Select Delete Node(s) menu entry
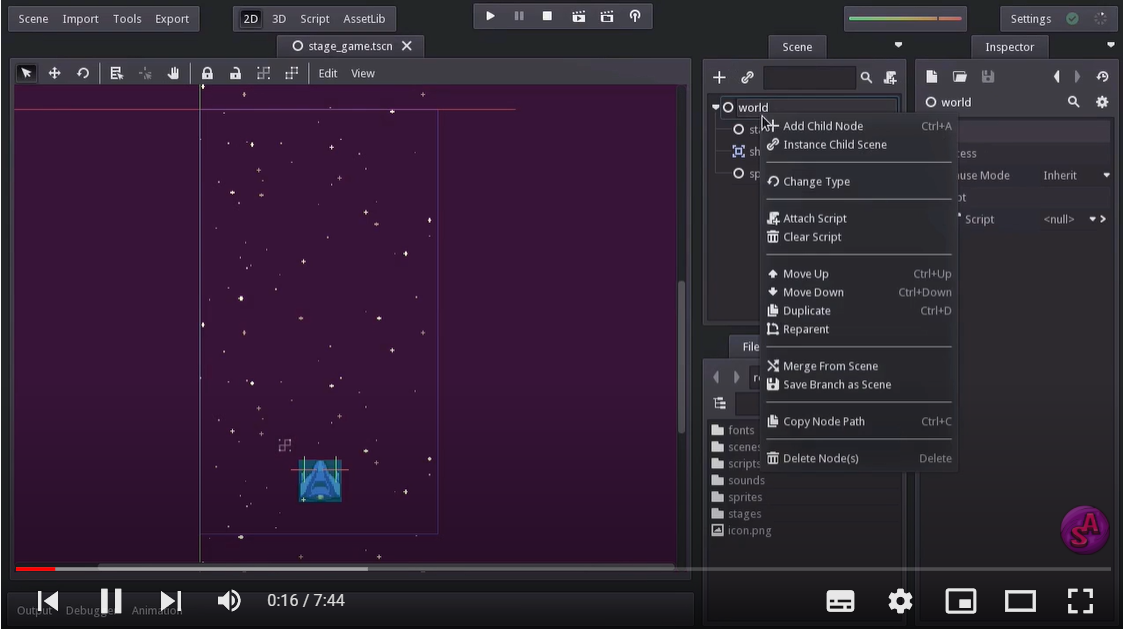Viewport: 1123px width, 629px height. [859, 458]
